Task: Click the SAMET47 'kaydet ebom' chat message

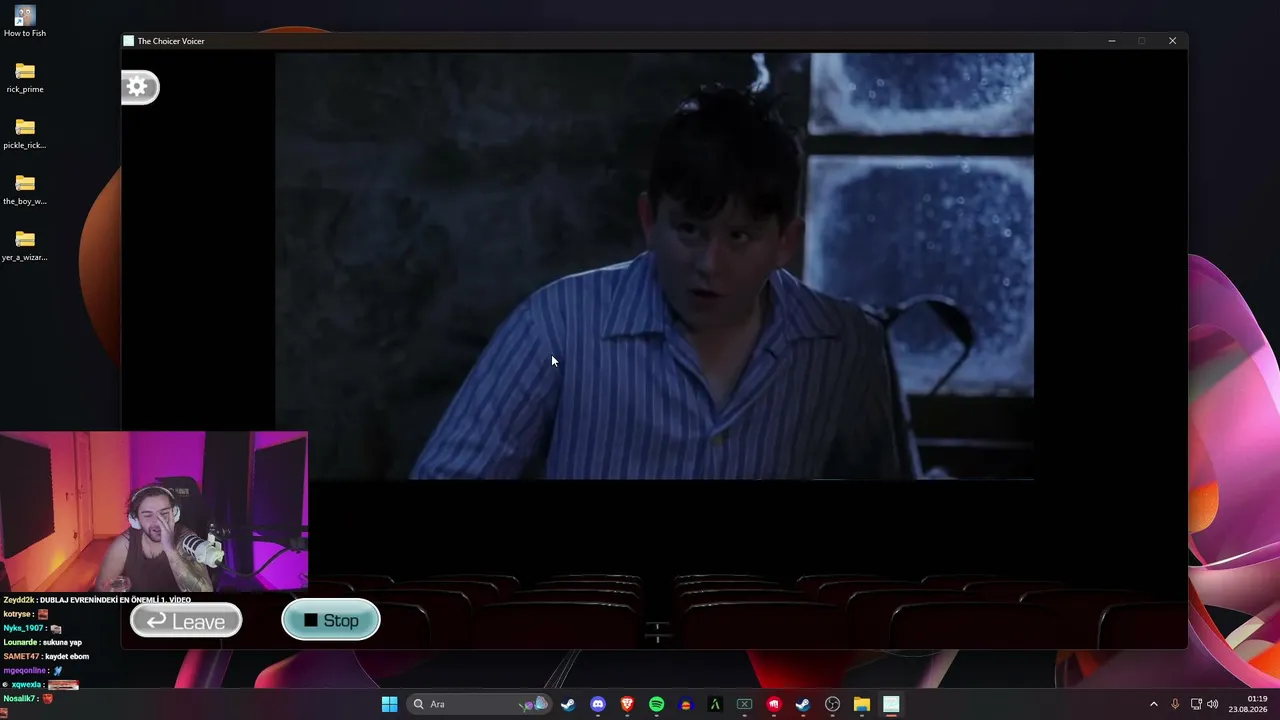Action: [x=46, y=656]
